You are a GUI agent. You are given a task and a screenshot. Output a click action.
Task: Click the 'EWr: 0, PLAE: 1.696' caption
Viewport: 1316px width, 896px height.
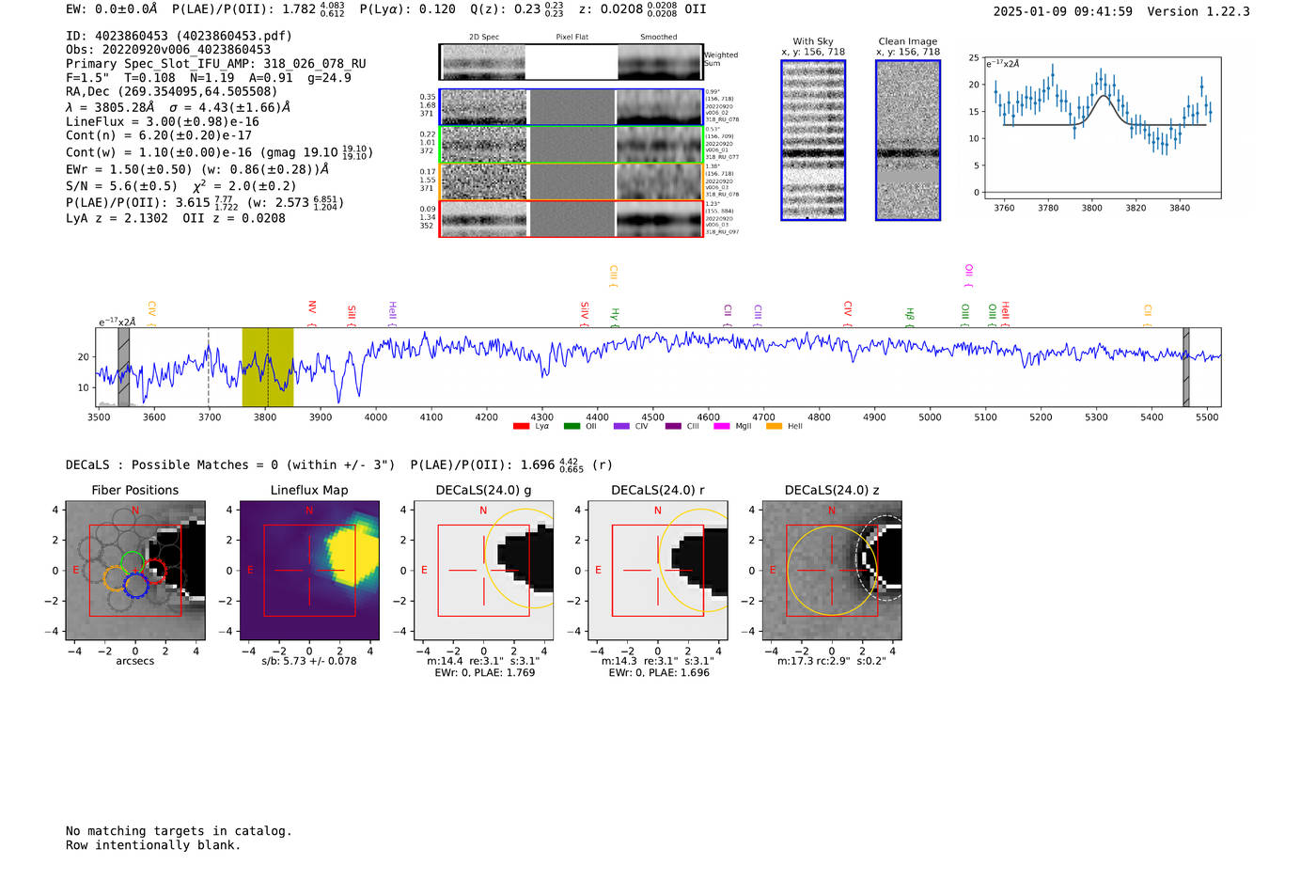(x=658, y=672)
